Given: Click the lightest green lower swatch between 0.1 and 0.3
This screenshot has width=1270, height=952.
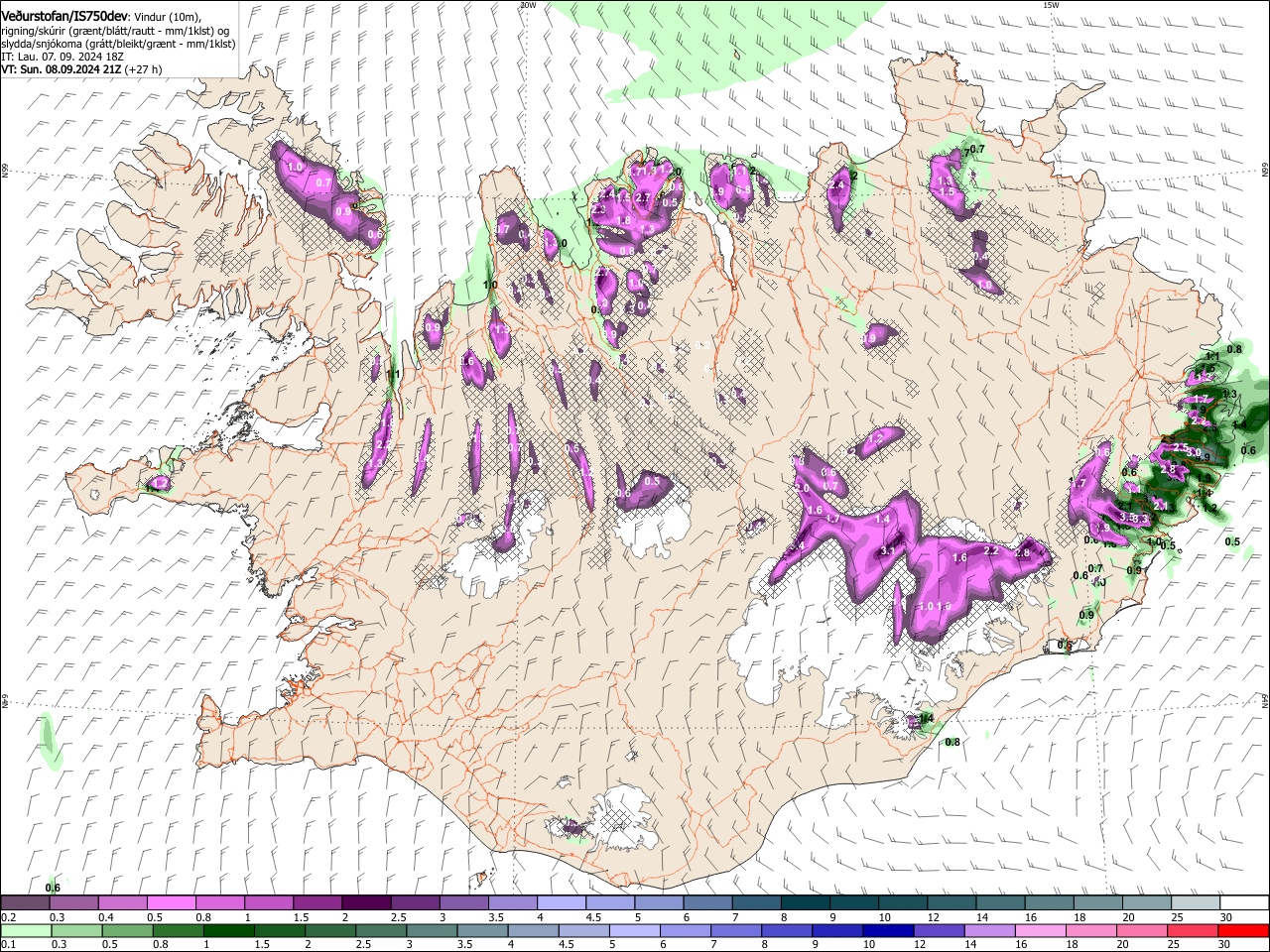Looking at the screenshot, I should pos(26,930).
